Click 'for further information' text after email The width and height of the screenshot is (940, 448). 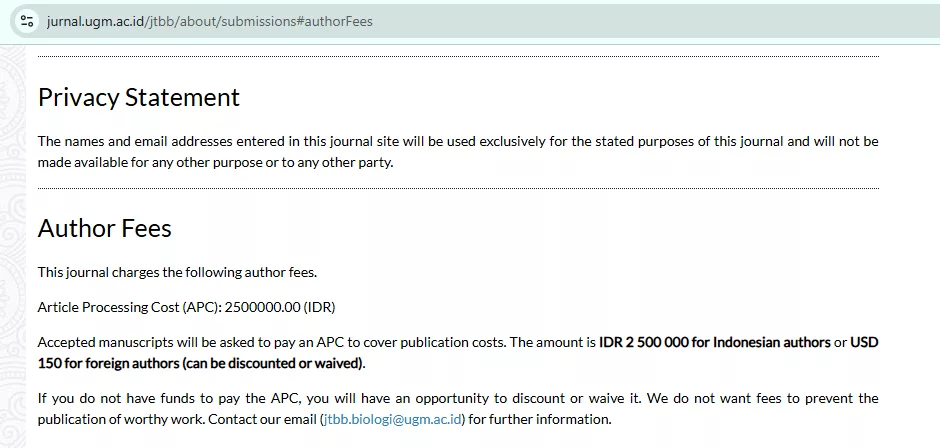[x=540, y=419]
